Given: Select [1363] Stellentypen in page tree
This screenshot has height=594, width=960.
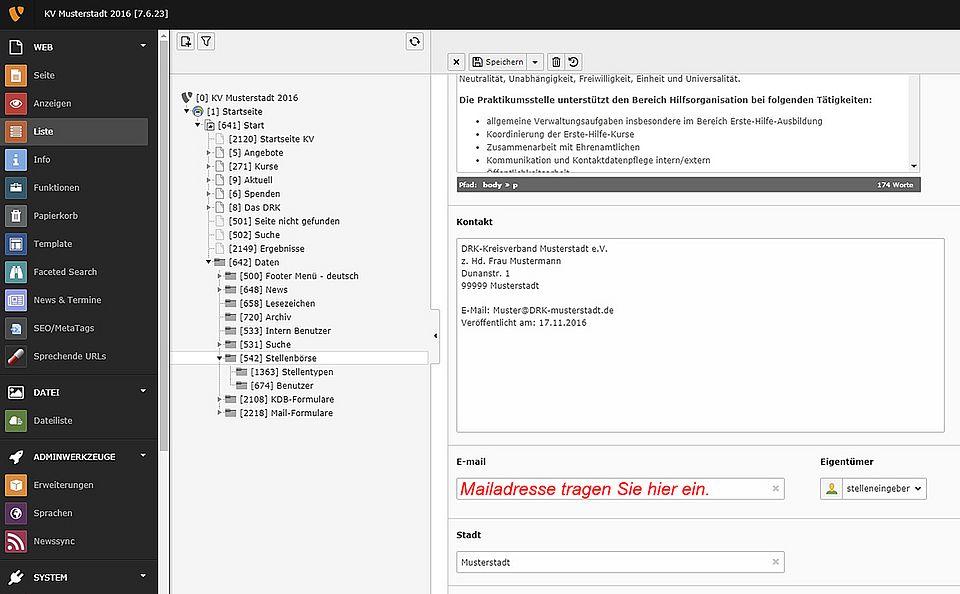Looking at the screenshot, I should [x=291, y=372].
